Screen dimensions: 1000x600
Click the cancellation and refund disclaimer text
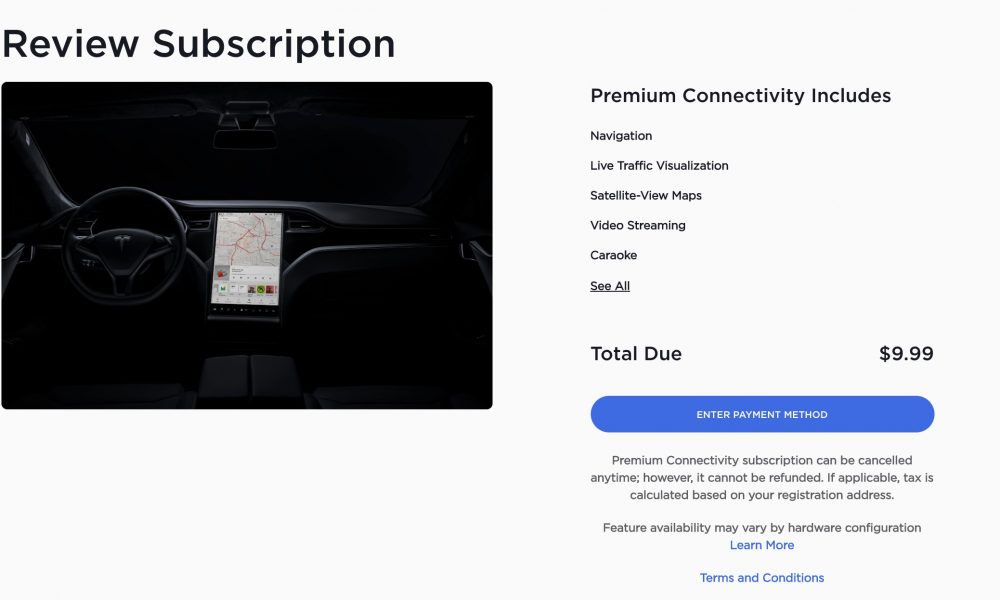point(761,478)
